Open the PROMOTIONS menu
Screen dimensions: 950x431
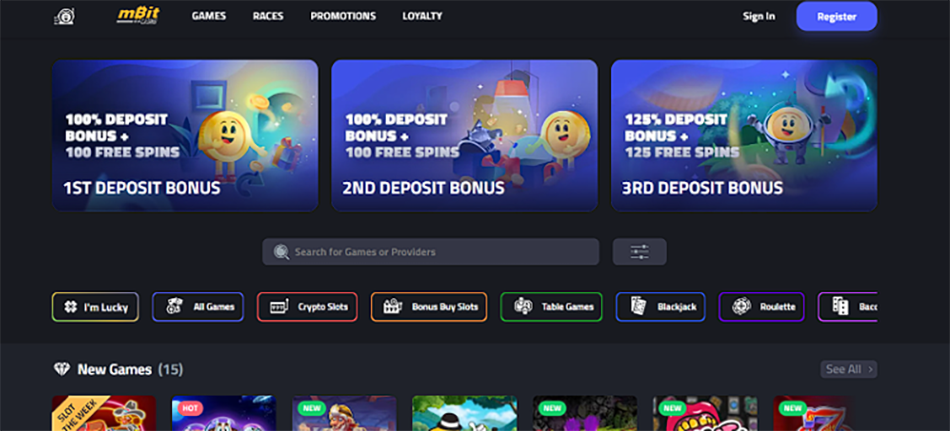[x=343, y=16]
